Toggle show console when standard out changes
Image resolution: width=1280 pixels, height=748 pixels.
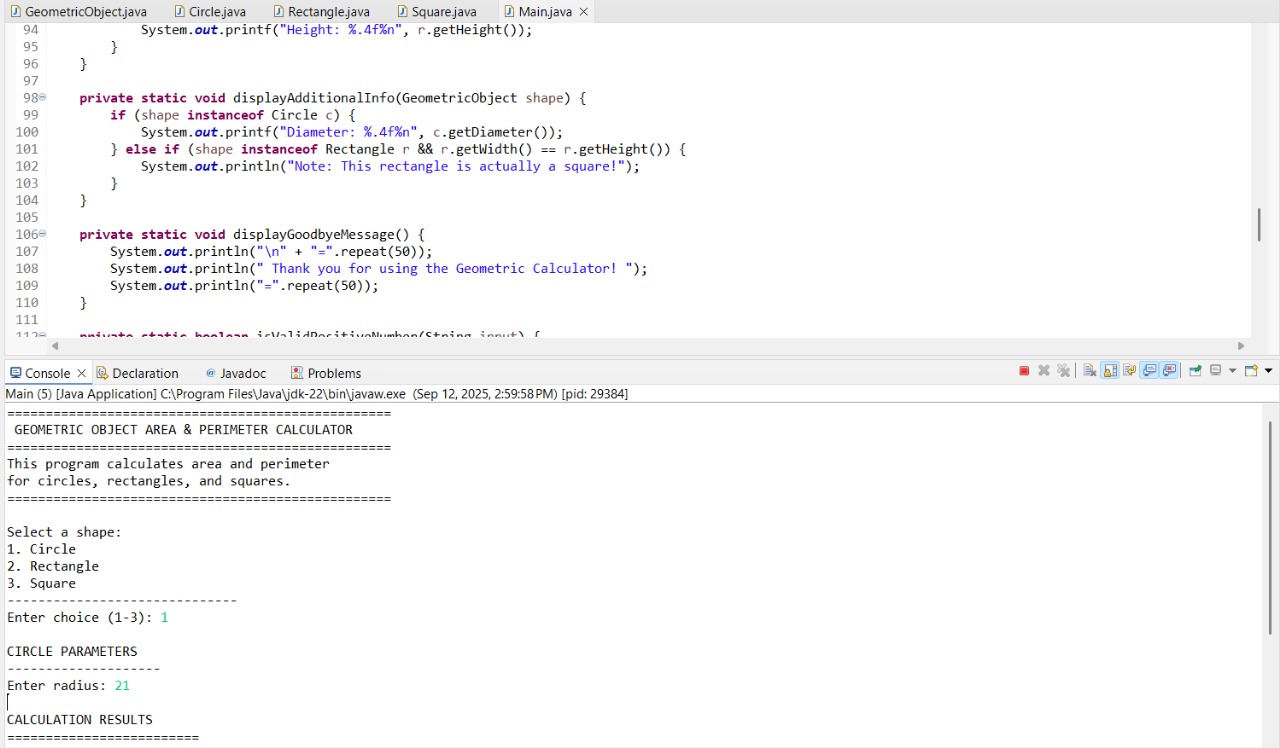(1149, 371)
